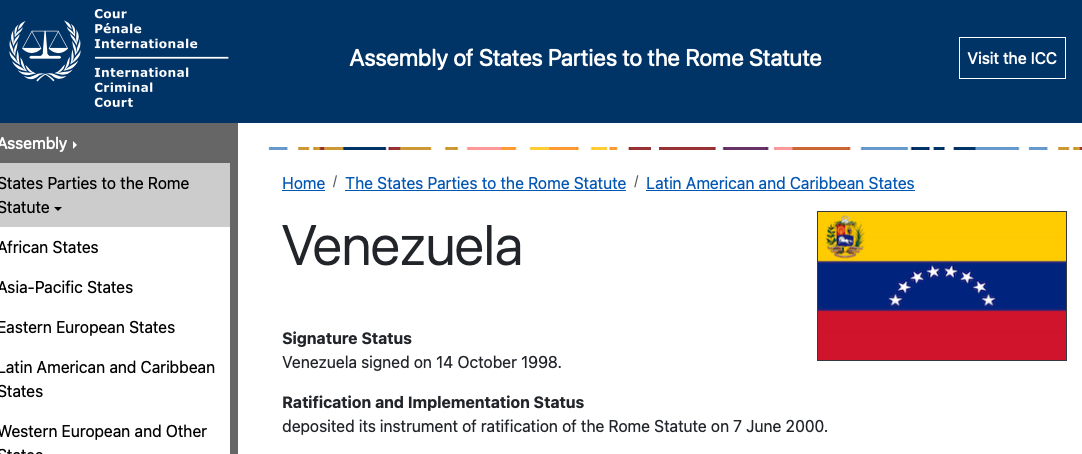Select Latin American and Caribbean States sidebar item
Screen dimensions: 1082x454
[107, 379]
